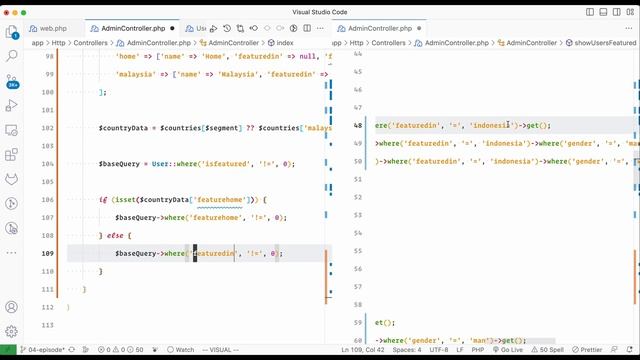Open the Manage gear icon
The height and width of the screenshot is (360, 640).
pyautogui.click(x=11, y=331)
